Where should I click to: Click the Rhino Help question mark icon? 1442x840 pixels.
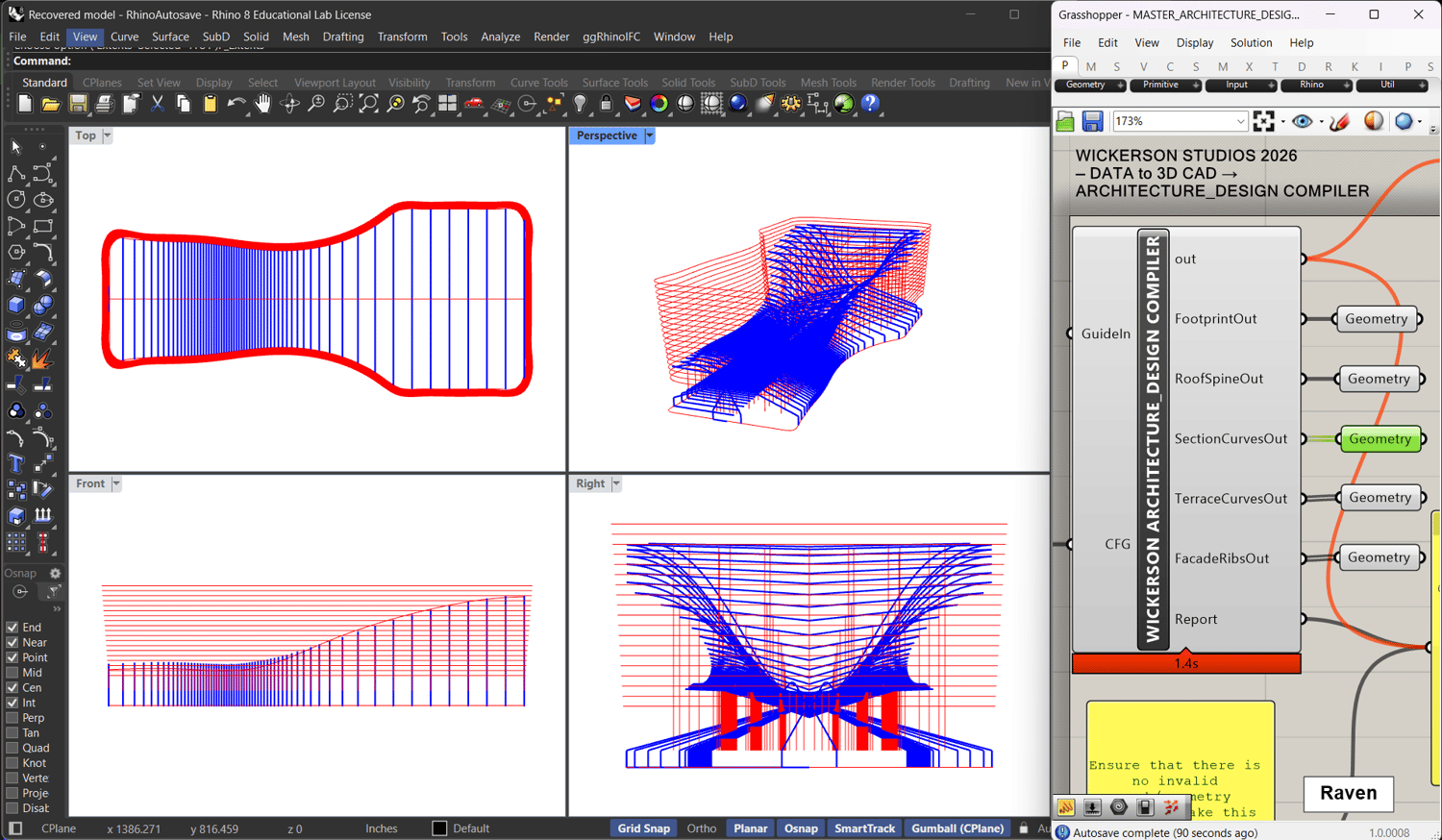870,104
